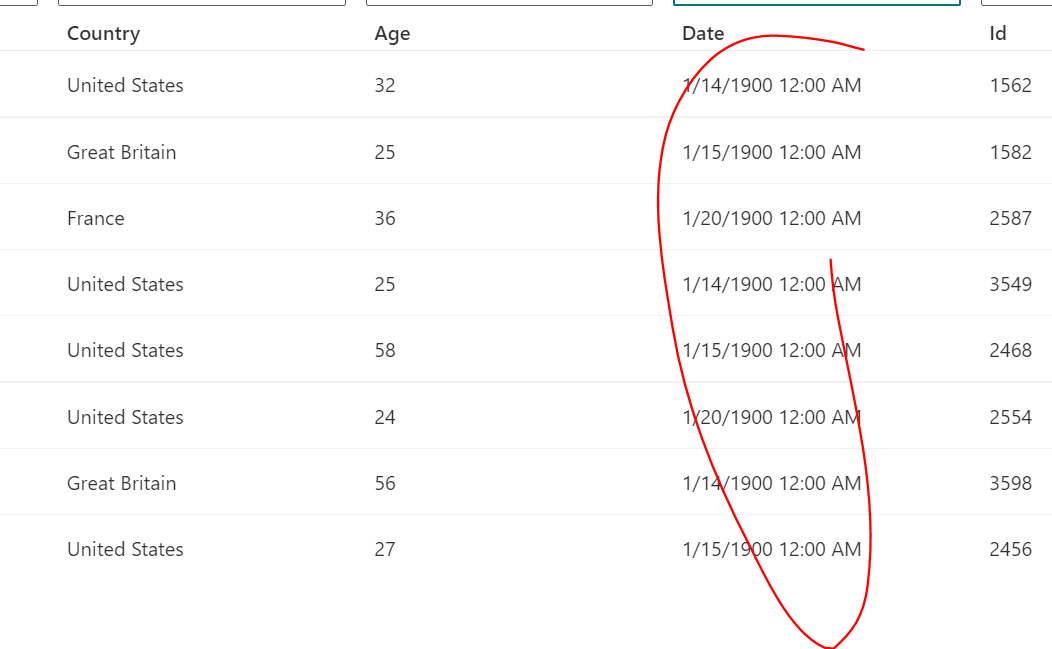Sort by the Country column header
This screenshot has height=649, width=1052.
point(103,33)
